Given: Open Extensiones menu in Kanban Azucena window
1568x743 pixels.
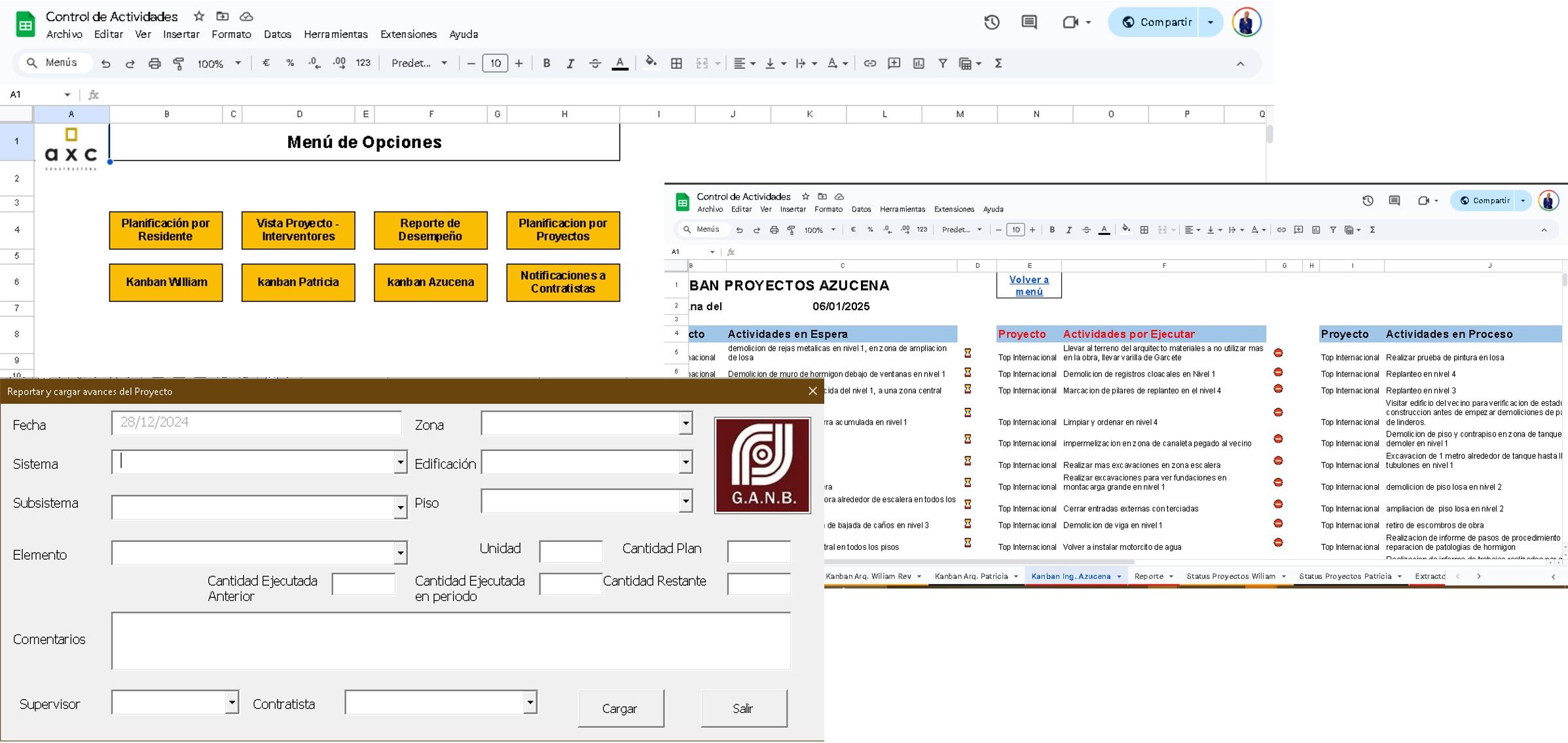Looking at the screenshot, I should (x=954, y=209).
